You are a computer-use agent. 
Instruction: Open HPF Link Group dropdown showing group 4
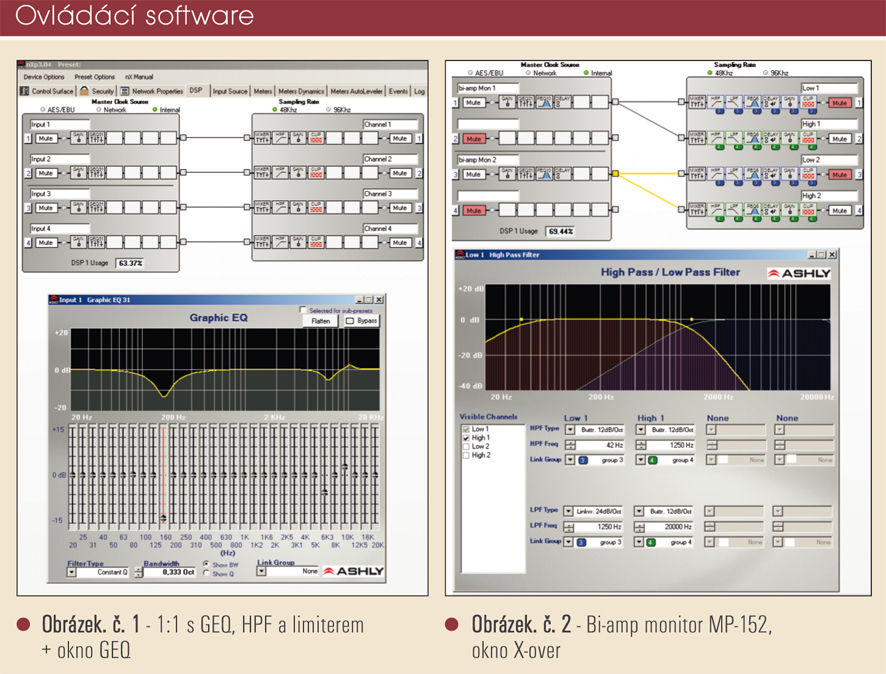point(641,460)
